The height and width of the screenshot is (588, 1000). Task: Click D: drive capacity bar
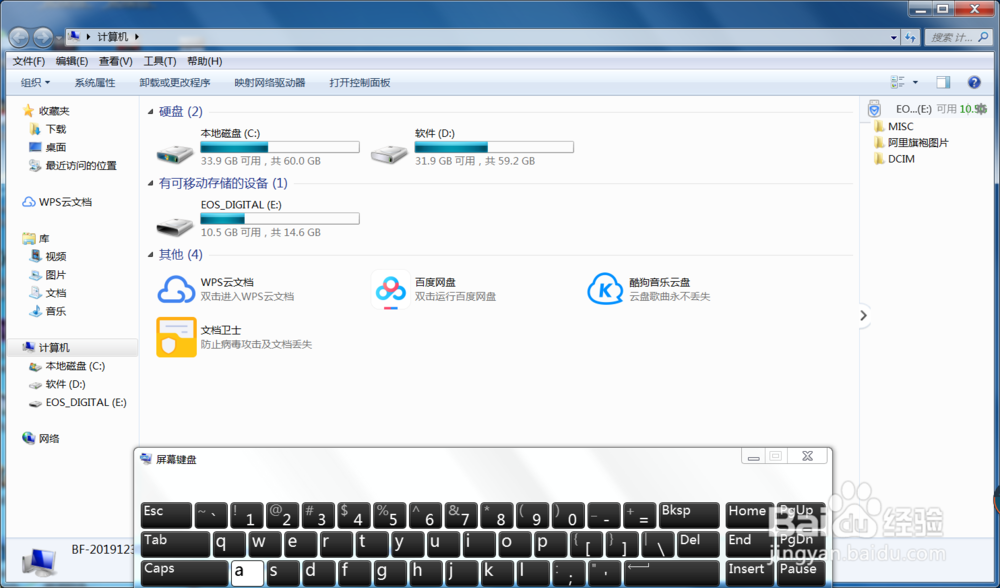pos(494,147)
